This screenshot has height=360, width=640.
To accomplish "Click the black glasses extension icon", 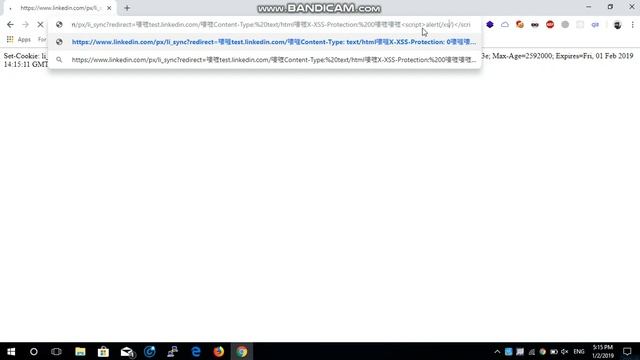I will [x=535, y=25].
